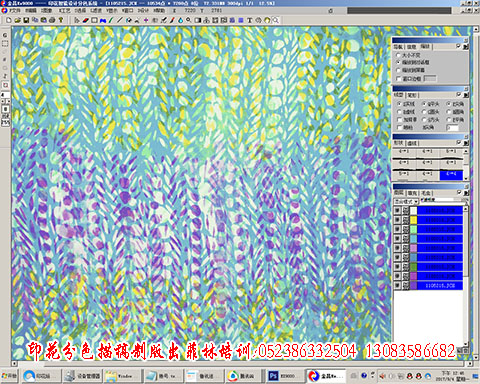This screenshot has width=480, height=384.
Task: Open the Windows Start button
Action: click(x=9, y=376)
